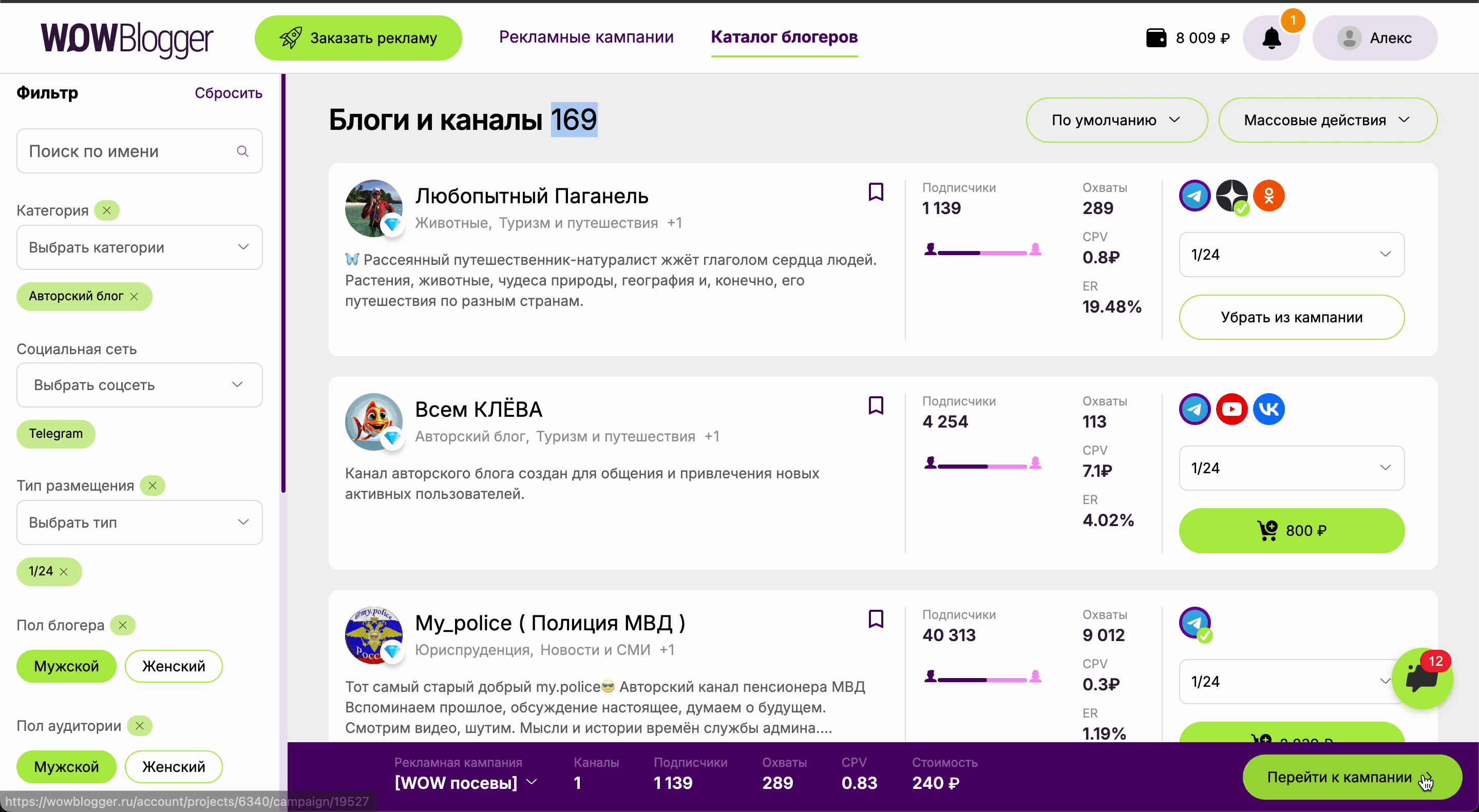Expand the Массовые действия dropdown
This screenshot has width=1479, height=812.
[x=1327, y=120]
